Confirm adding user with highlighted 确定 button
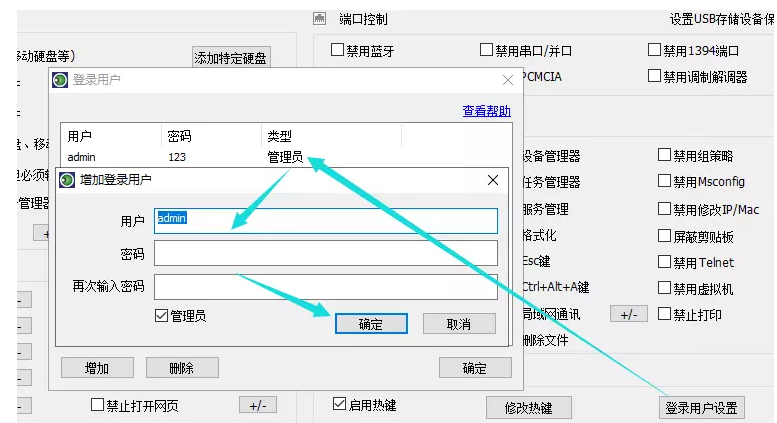 click(371, 324)
